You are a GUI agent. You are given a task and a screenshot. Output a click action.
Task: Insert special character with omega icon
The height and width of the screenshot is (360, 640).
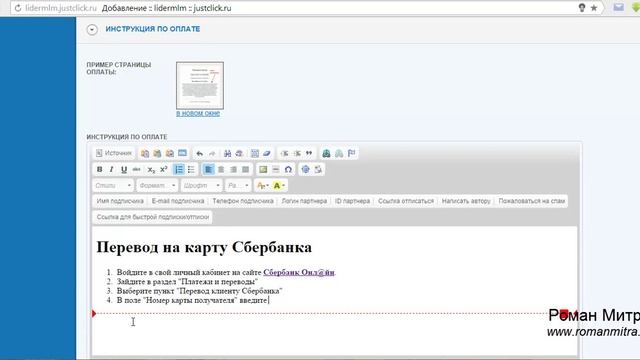click(x=288, y=169)
